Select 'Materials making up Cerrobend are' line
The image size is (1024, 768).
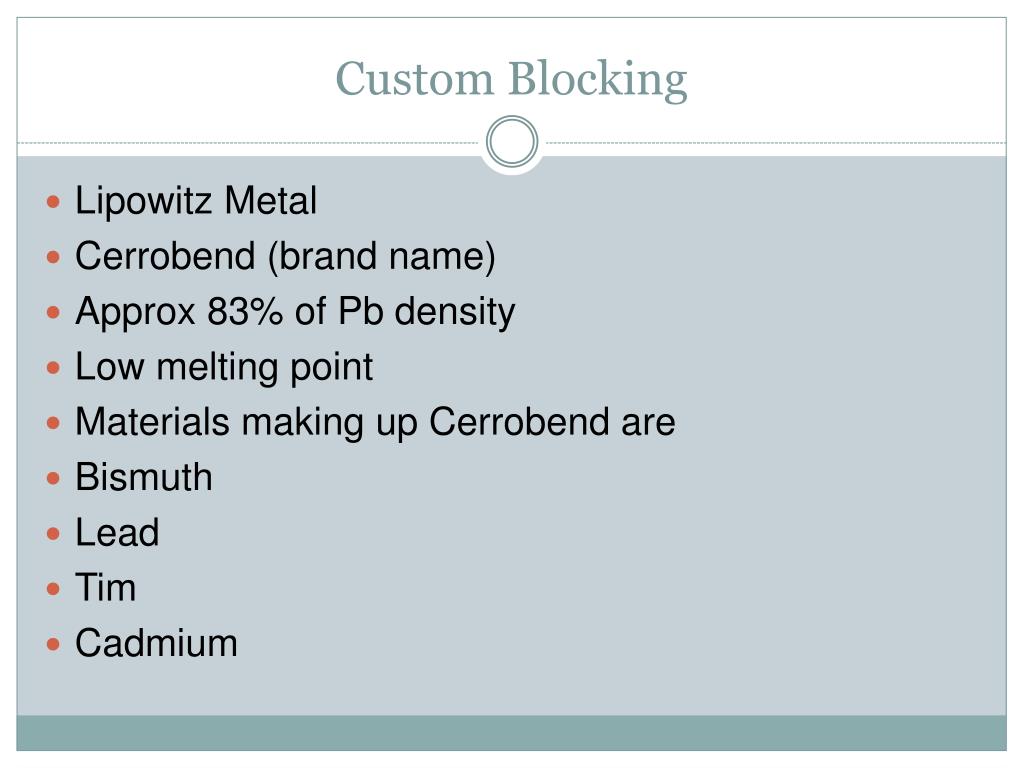click(375, 422)
